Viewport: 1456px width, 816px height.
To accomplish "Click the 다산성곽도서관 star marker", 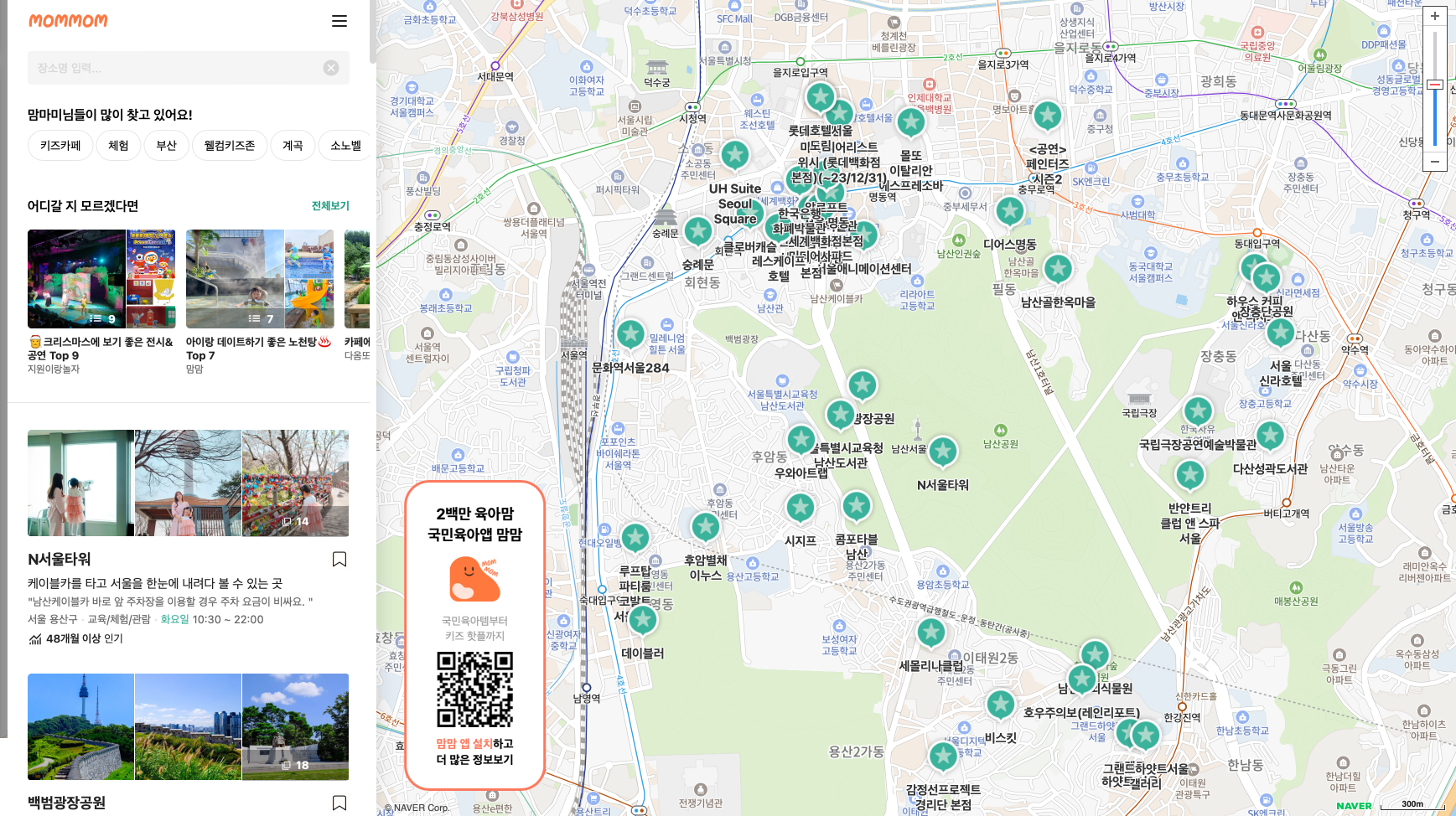I will point(1271,436).
